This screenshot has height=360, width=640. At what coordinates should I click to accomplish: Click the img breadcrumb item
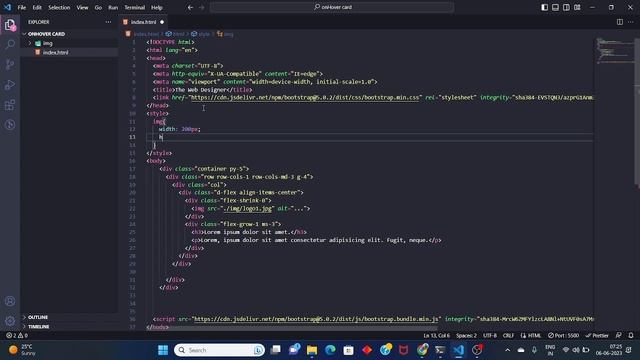click(x=225, y=34)
